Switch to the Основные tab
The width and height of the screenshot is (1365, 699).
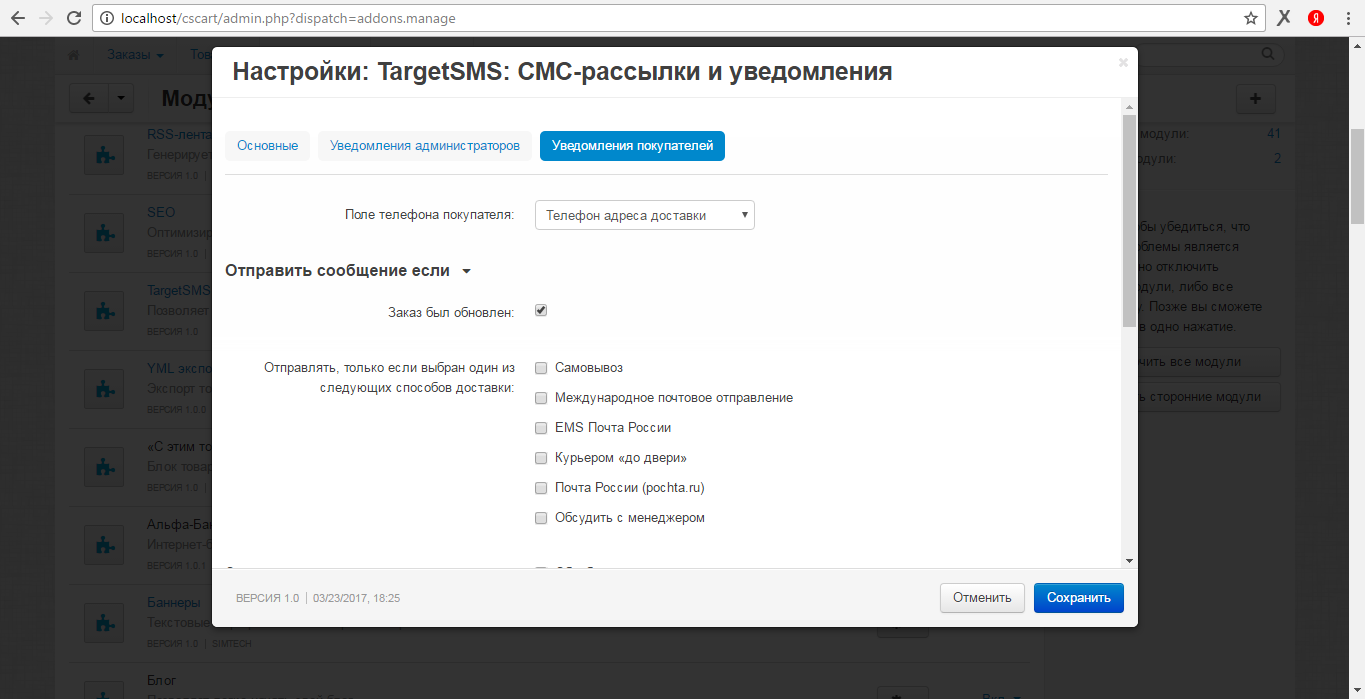[x=267, y=146]
